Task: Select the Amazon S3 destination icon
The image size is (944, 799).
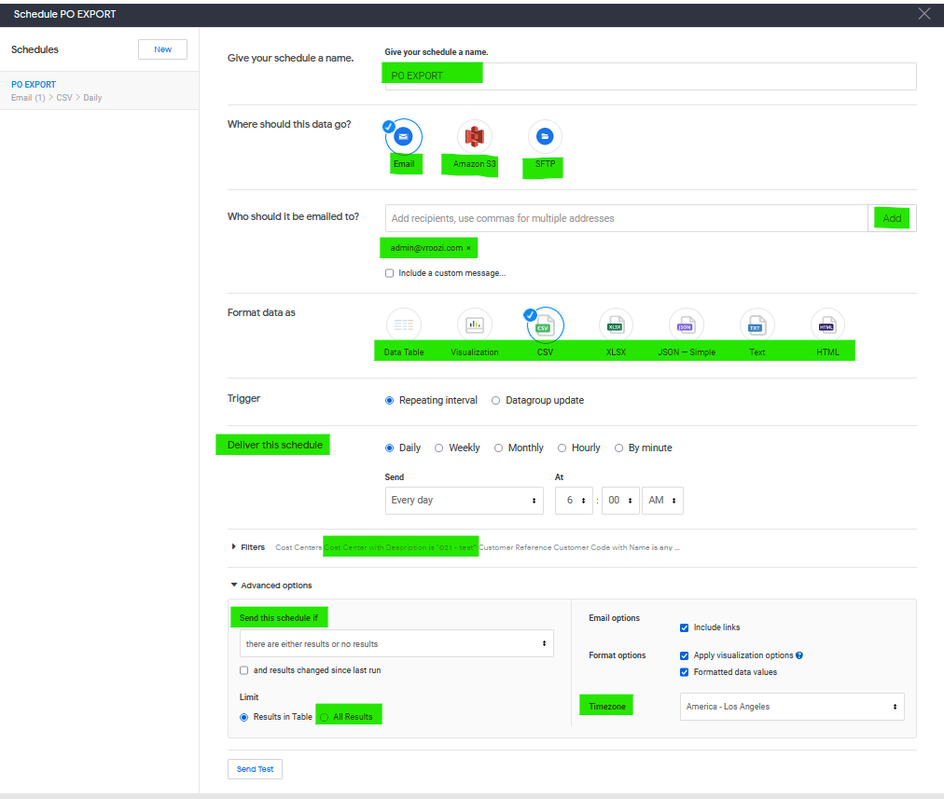Action: coord(474,137)
